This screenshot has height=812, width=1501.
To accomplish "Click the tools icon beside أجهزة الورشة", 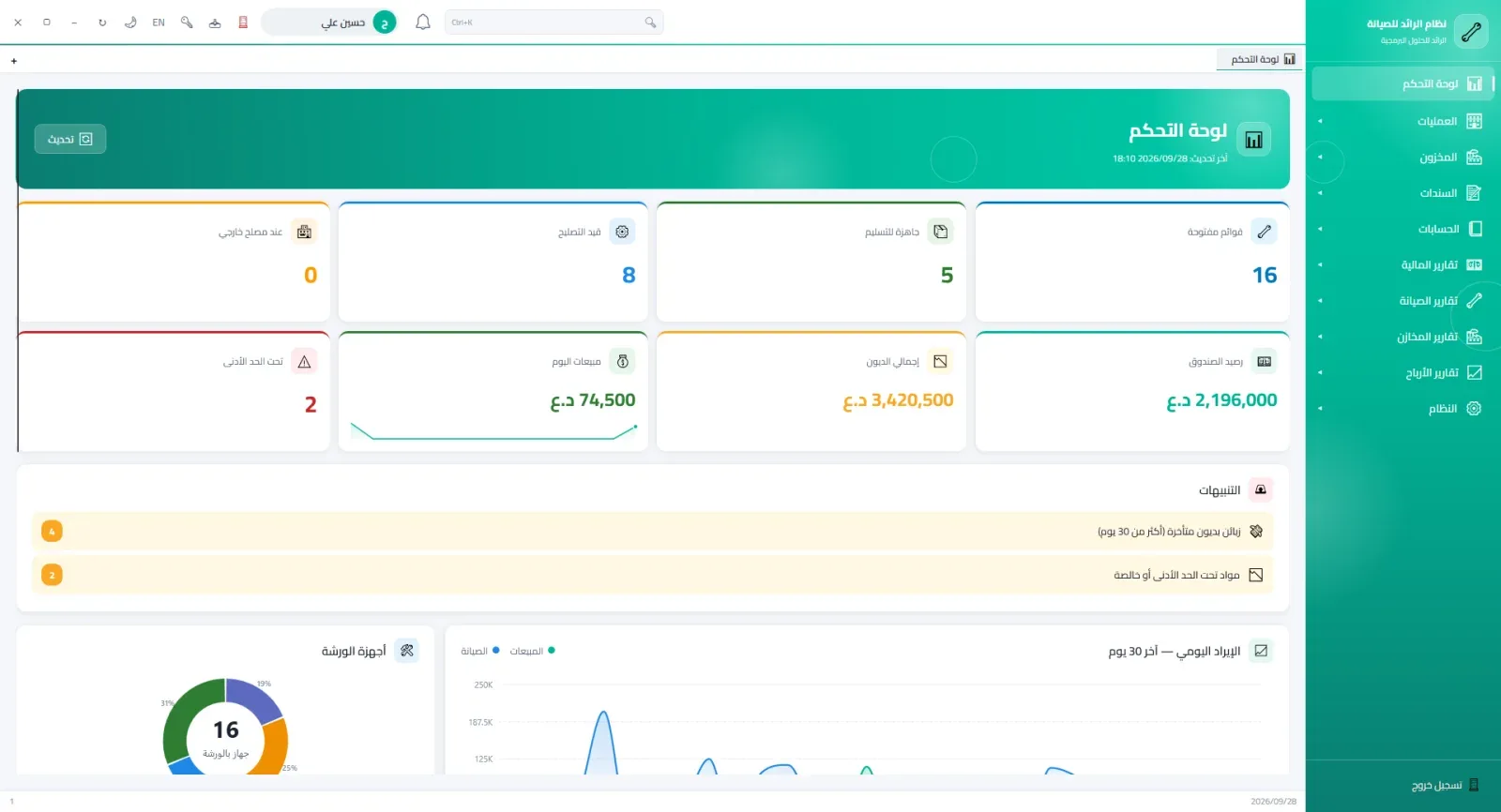I will pyautogui.click(x=407, y=651).
